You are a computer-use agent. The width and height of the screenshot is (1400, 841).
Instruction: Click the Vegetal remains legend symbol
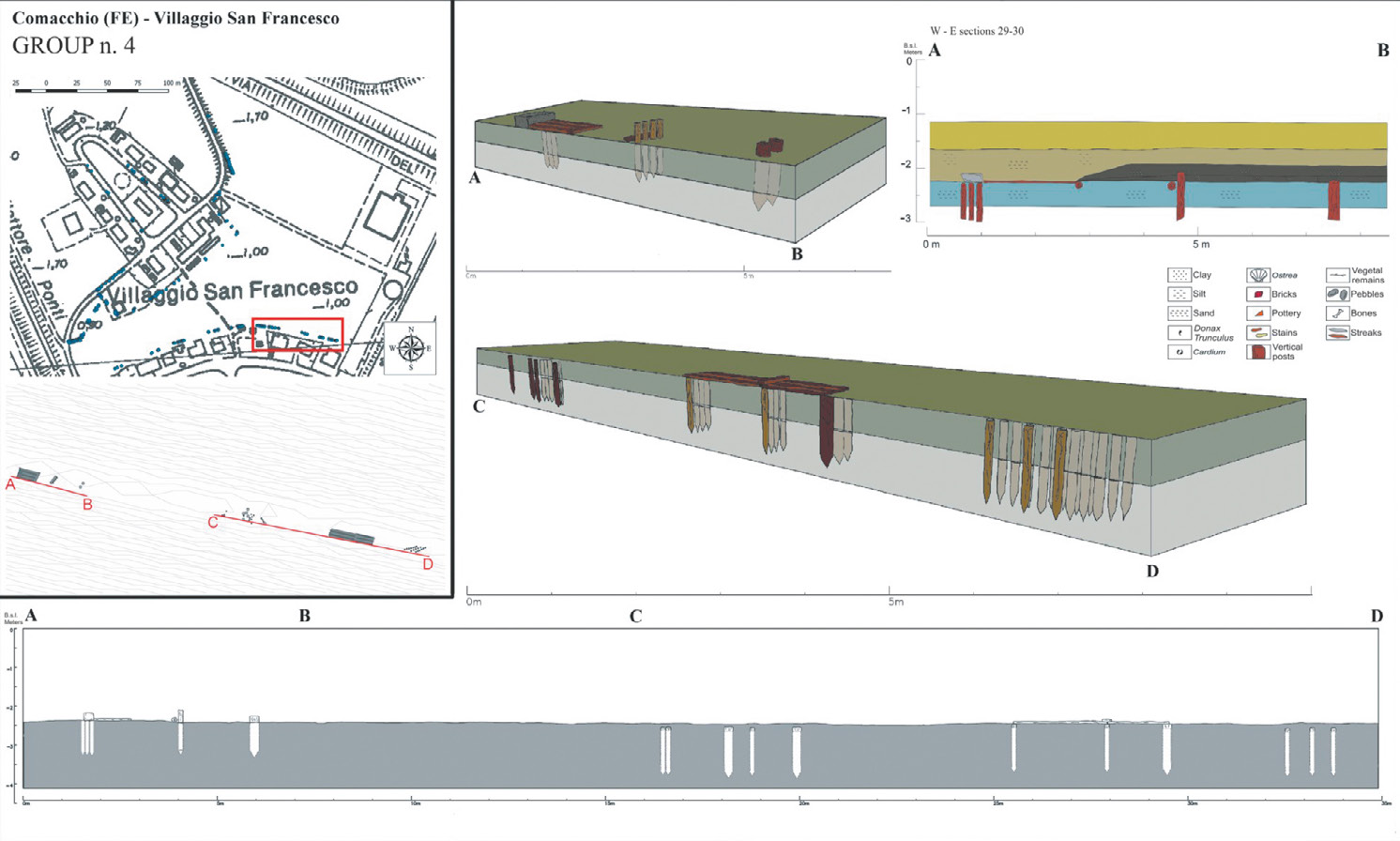[1337, 275]
